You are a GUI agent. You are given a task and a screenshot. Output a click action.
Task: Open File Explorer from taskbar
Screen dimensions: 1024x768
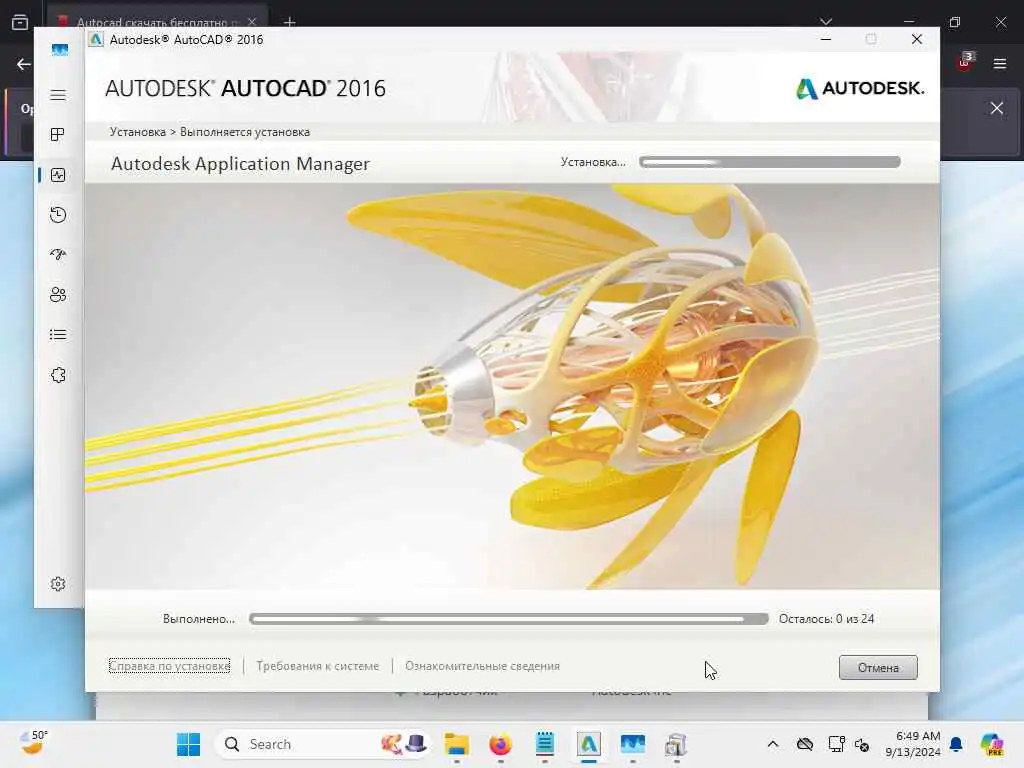tap(456, 744)
